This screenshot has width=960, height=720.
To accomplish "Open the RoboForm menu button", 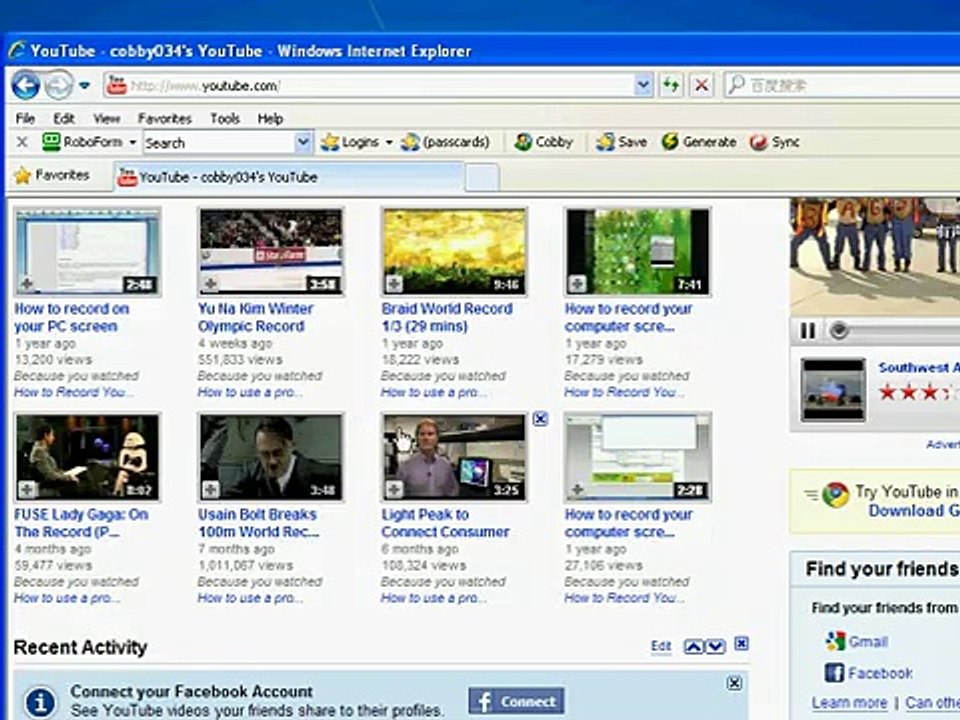I will click(89, 142).
